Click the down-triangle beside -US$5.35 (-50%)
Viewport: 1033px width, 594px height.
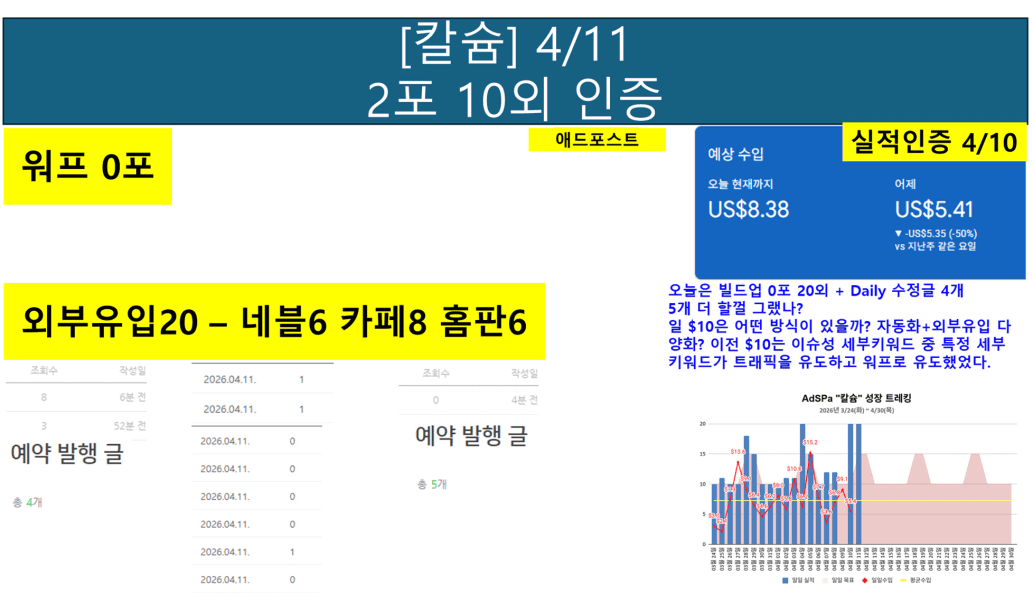898,233
